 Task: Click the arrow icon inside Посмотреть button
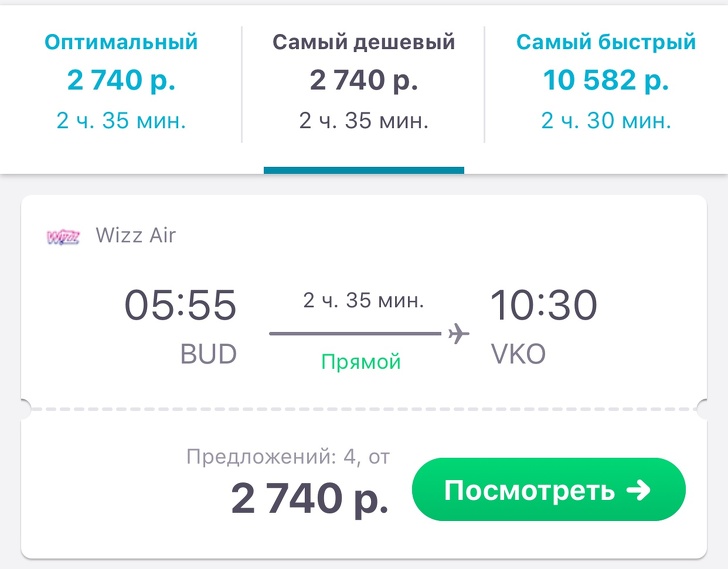[x=637, y=491]
